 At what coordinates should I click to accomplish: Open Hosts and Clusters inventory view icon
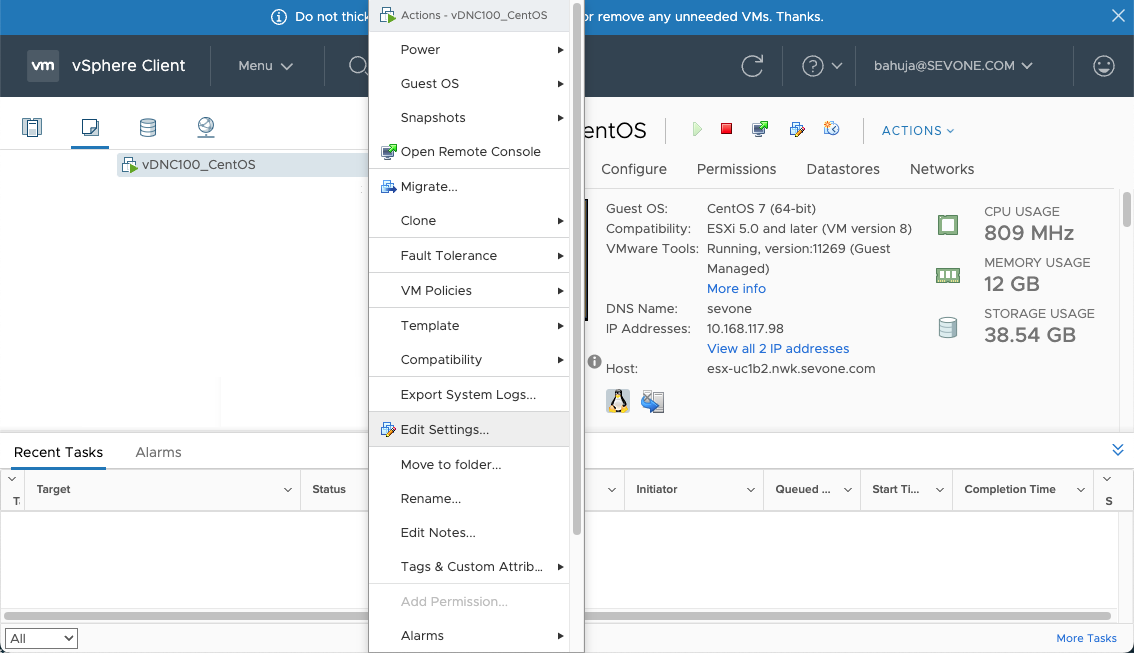coord(32,127)
